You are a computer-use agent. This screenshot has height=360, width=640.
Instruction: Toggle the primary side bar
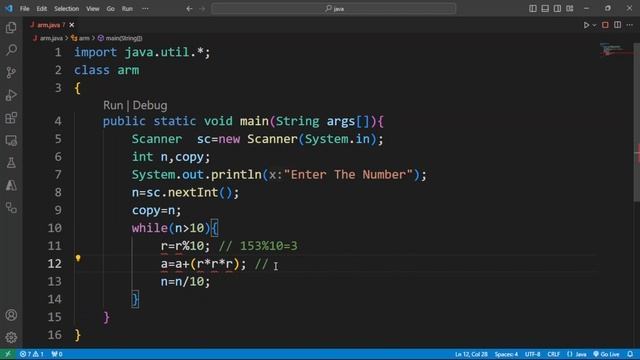point(533,9)
